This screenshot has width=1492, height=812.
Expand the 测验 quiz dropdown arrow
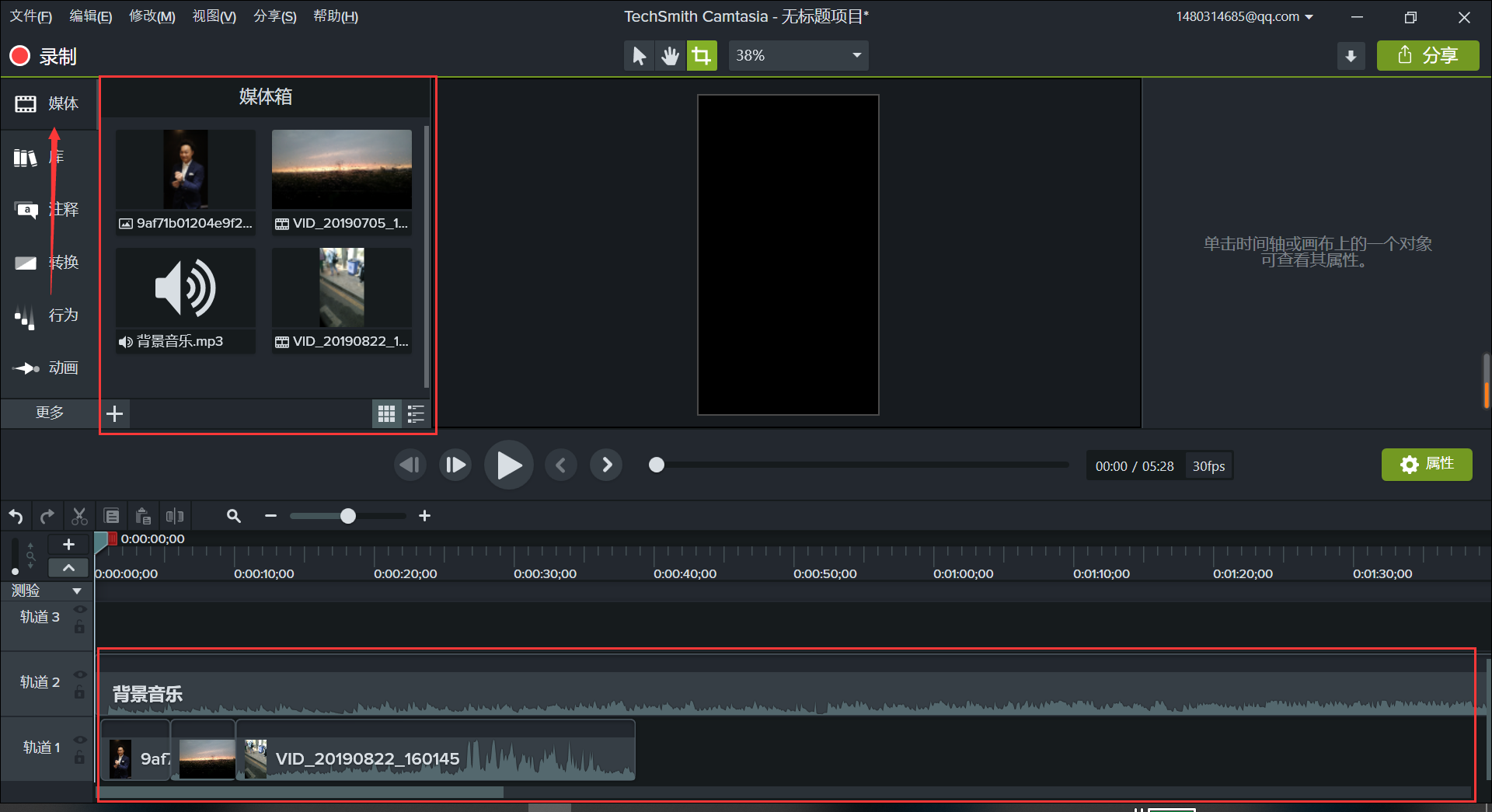(77, 591)
